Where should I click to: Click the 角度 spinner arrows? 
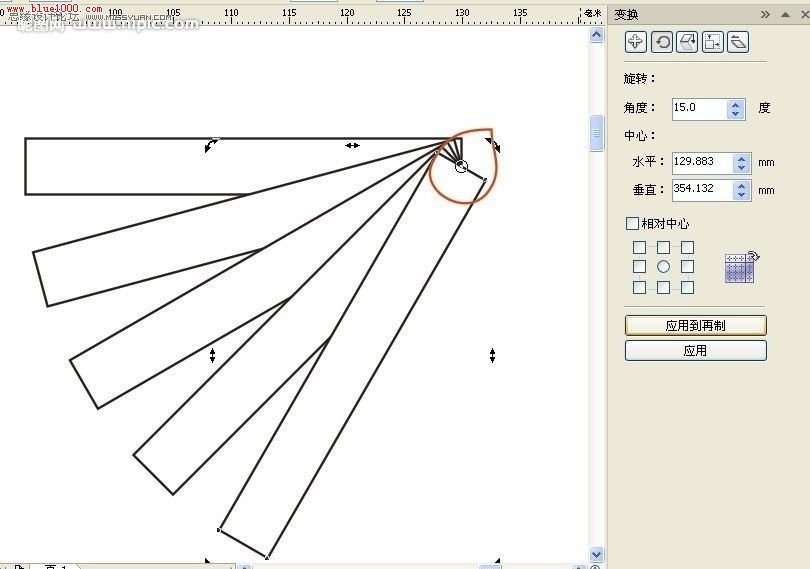click(736, 108)
